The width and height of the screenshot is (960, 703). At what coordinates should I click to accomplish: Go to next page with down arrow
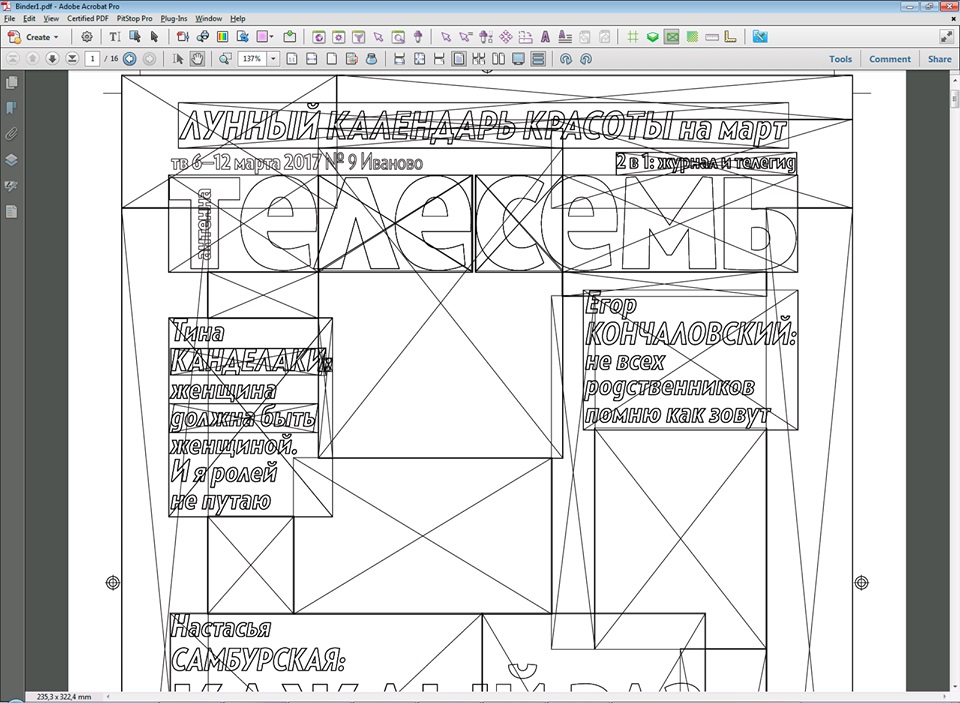(x=52, y=59)
